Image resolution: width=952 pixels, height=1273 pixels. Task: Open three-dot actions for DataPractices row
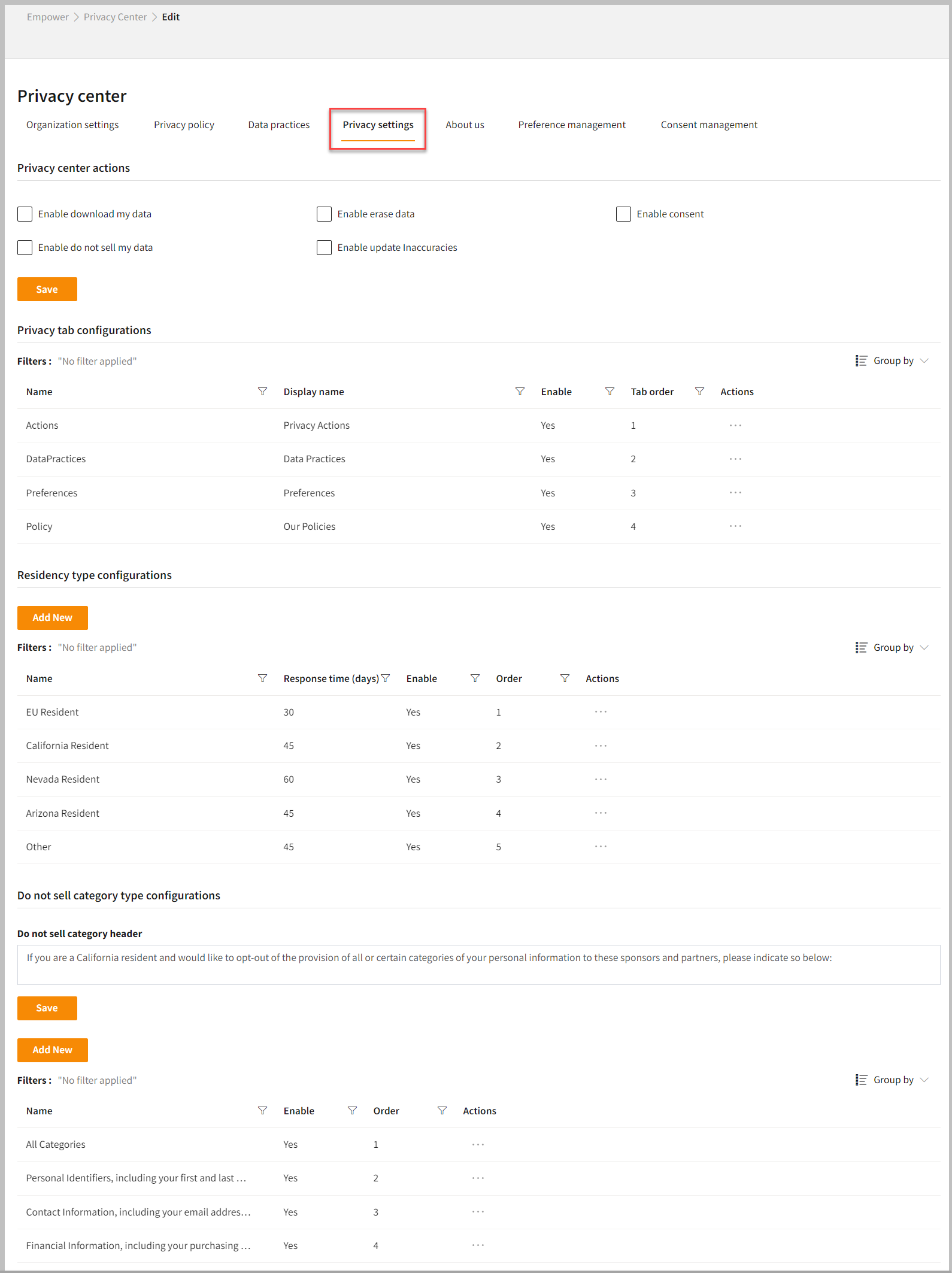[x=735, y=459]
